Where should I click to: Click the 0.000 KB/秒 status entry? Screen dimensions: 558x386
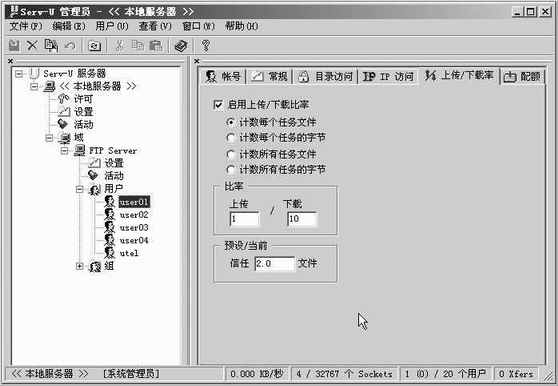pyautogui.click(x=257, y=374)
